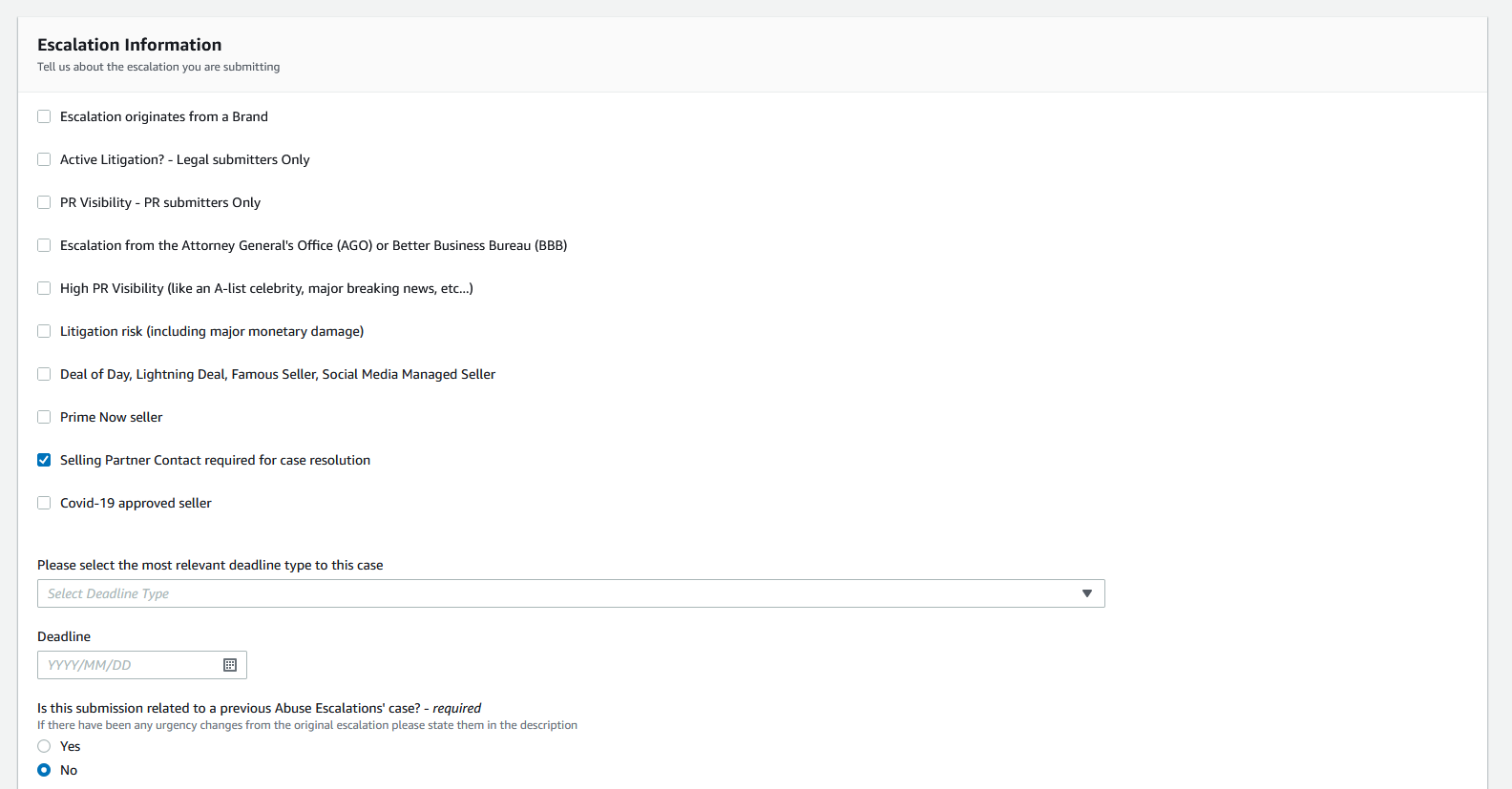Expand the deadline type dropdown arrow
The height and width of the screenshot is (789, 1512).
1086,593
